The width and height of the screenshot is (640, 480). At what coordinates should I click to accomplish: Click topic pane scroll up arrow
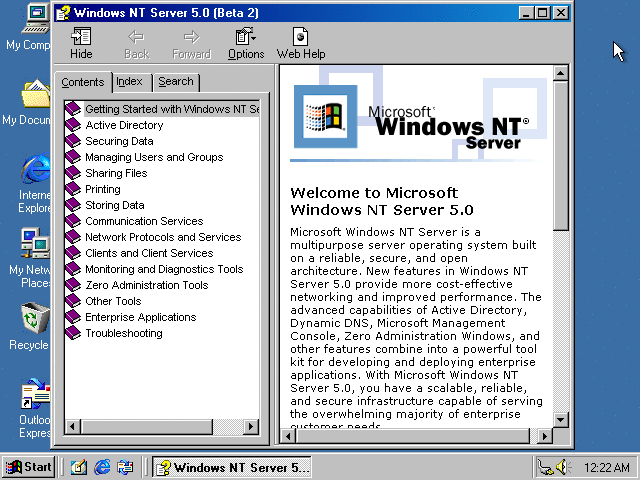click(x=561, y=73)
